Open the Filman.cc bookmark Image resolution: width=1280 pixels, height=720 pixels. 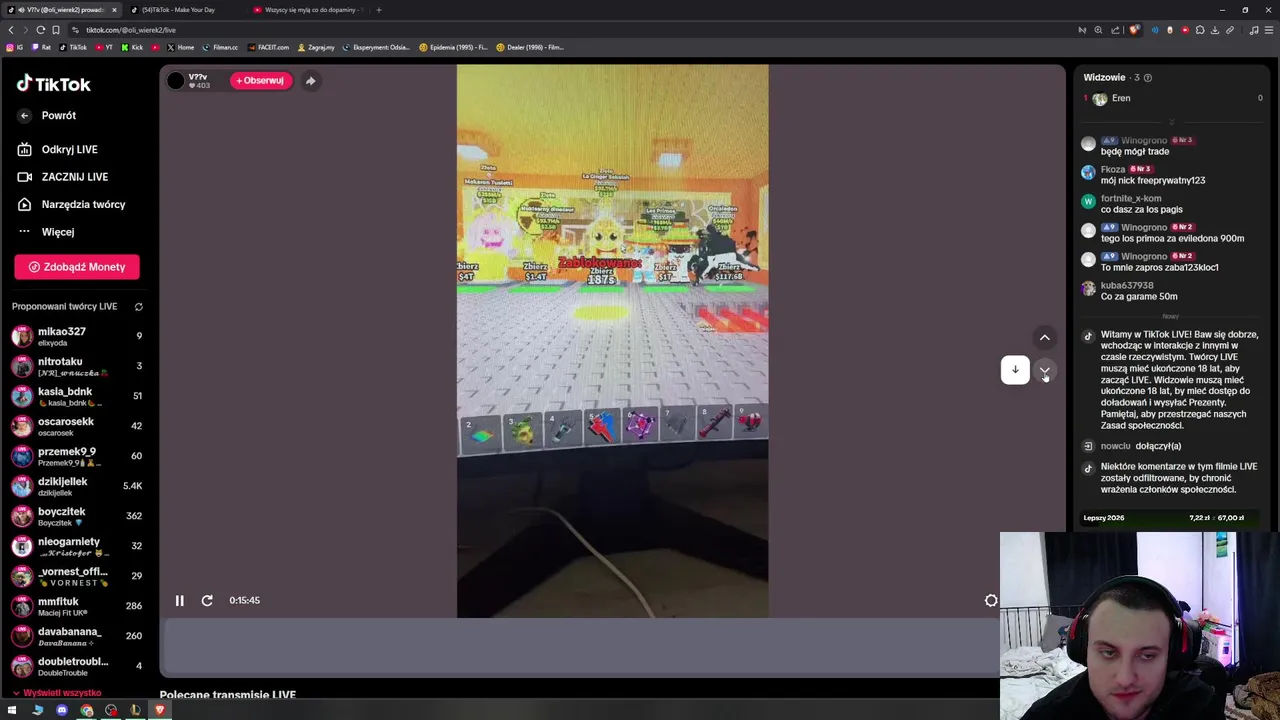point(221,47)
